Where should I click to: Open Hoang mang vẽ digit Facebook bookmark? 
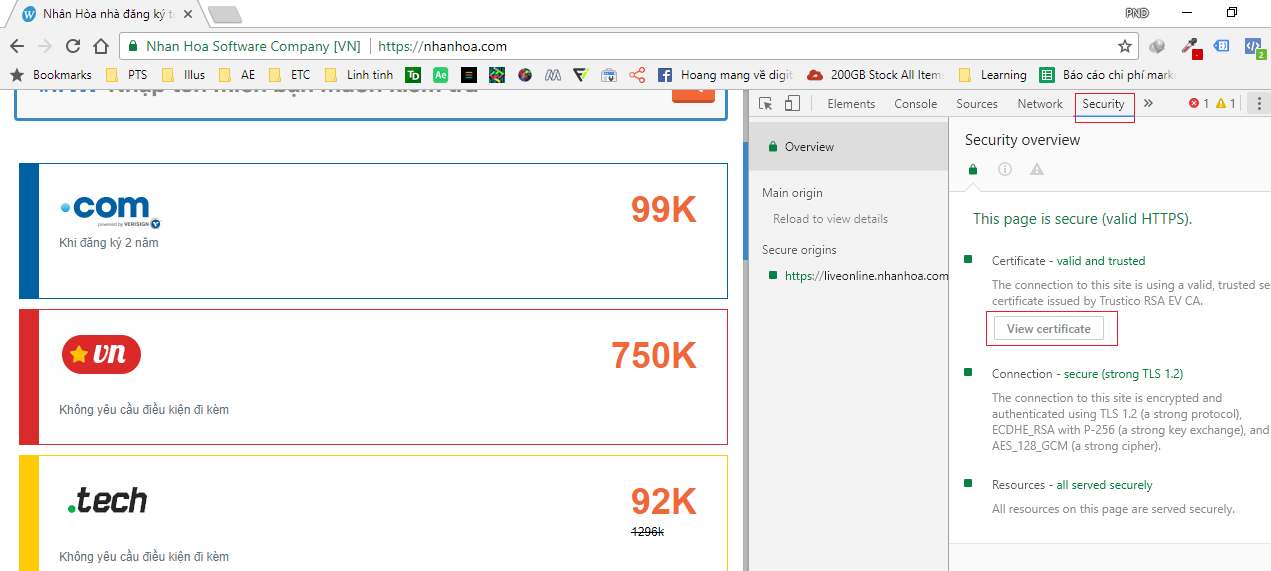(x=725, y=75)
